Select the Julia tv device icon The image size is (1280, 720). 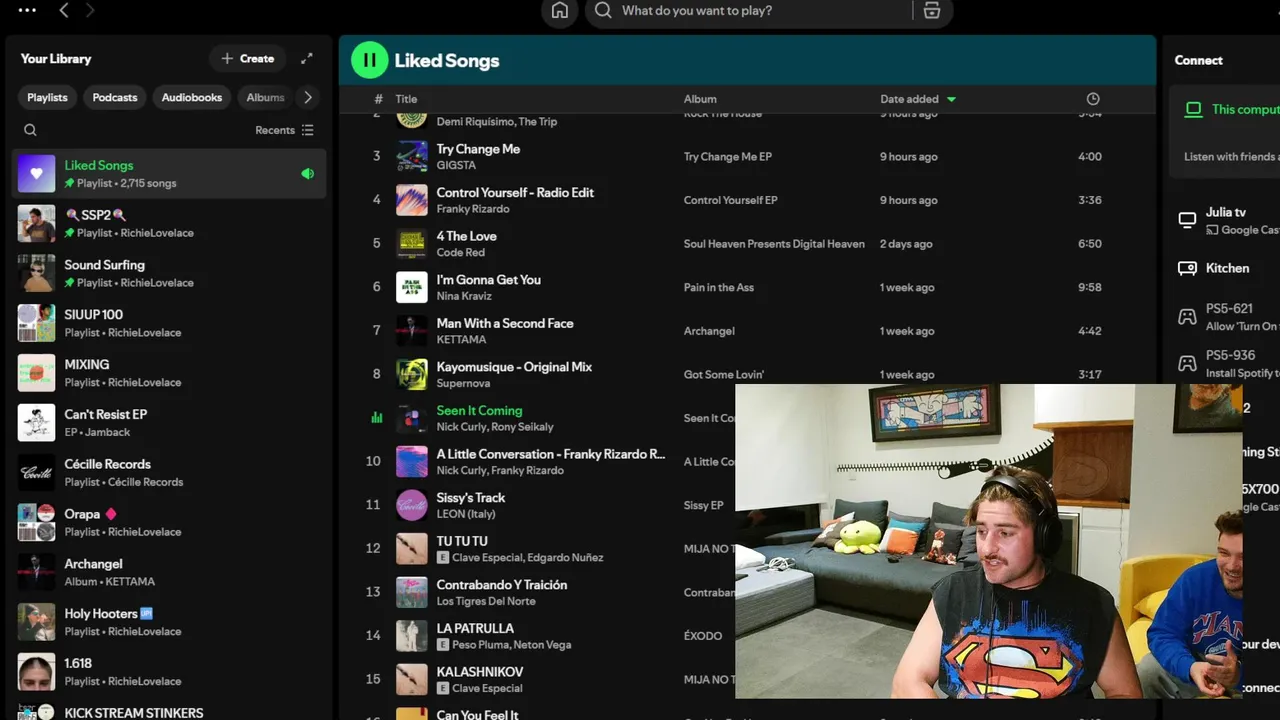[x=1187, y=220]
